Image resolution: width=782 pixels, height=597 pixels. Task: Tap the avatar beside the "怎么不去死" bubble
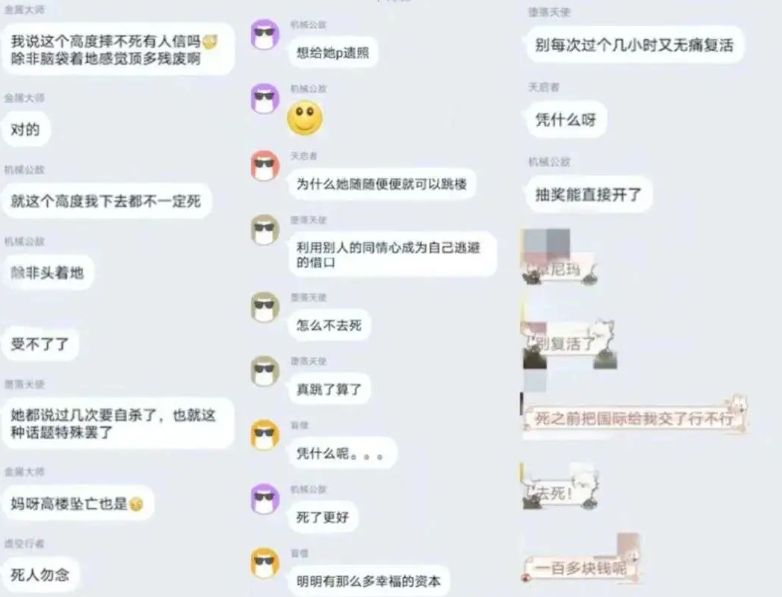(265, 307)
